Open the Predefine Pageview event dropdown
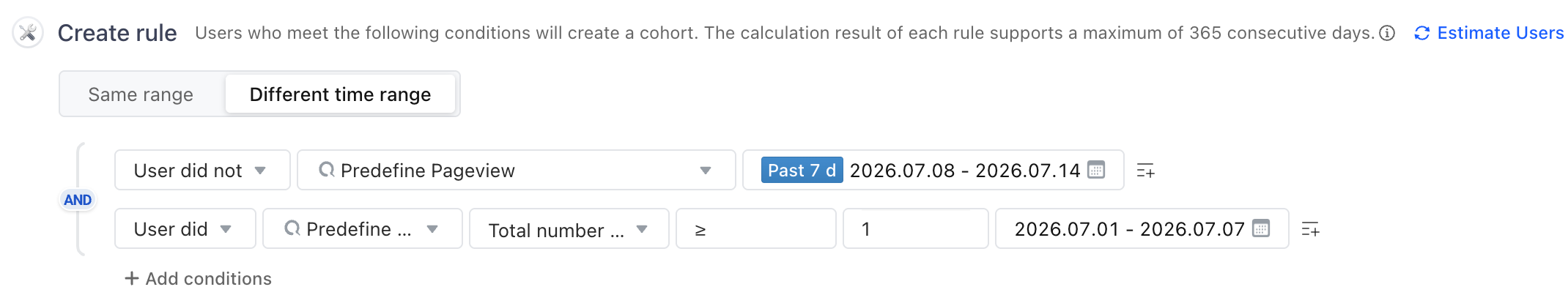This screenshot has width=1568, height=306. (x=516, y=170)
